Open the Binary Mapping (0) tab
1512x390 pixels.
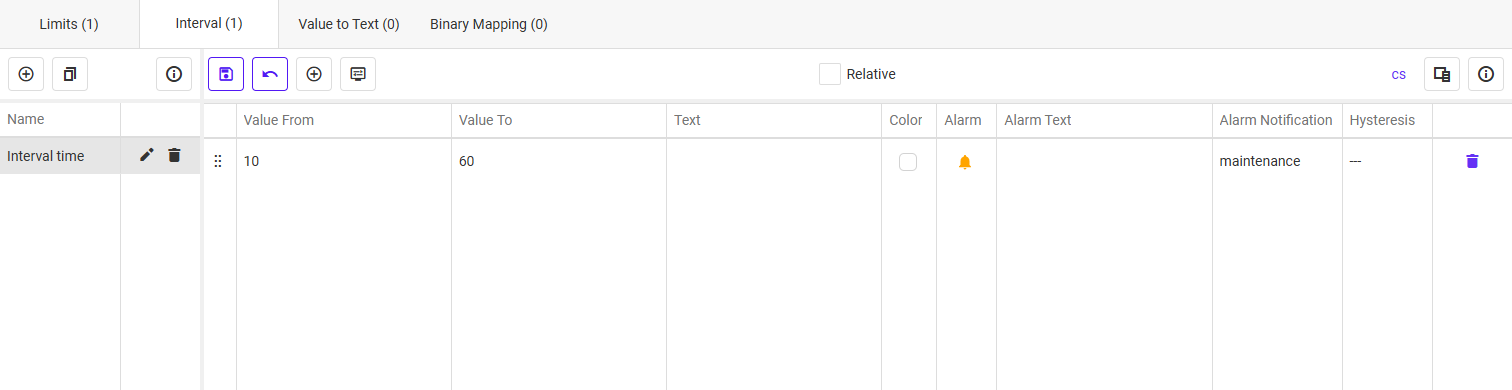coord(489,24)
